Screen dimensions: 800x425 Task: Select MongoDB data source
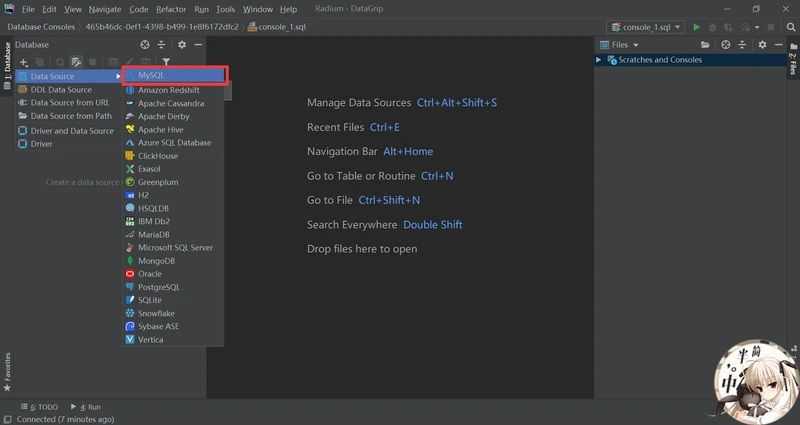(173, 261)
